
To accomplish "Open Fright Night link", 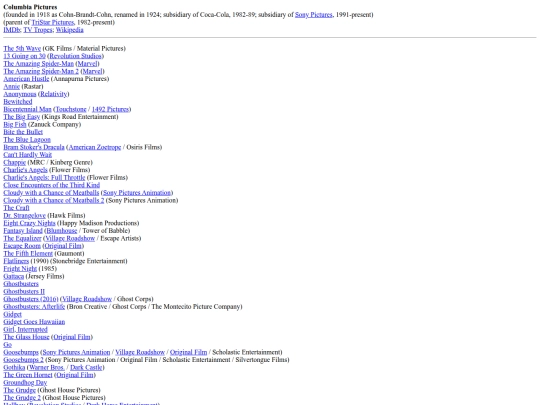I will (20, 268).
